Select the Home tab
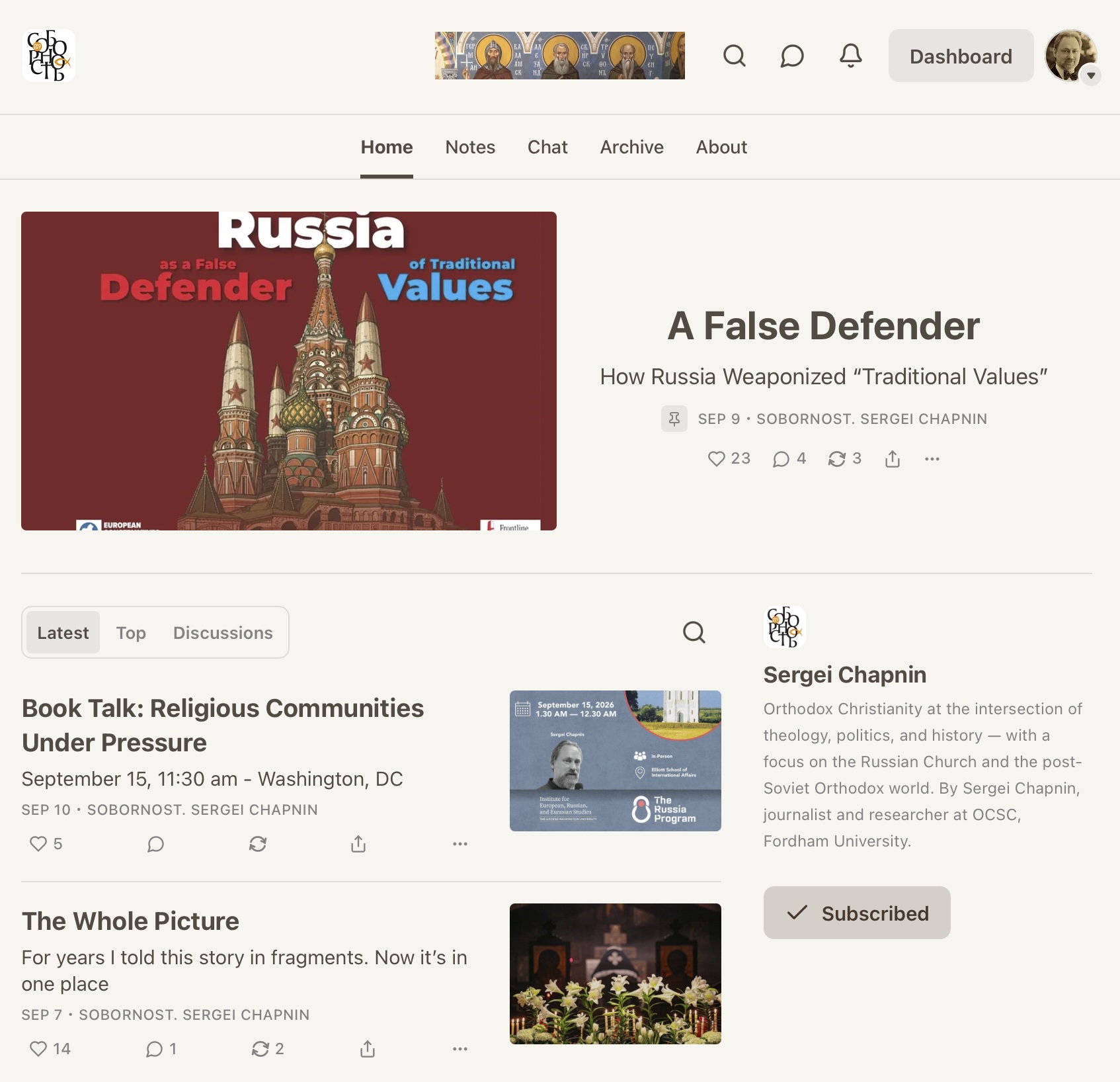The height and width of the screenshot is (1082, 1120). [387, 147]
